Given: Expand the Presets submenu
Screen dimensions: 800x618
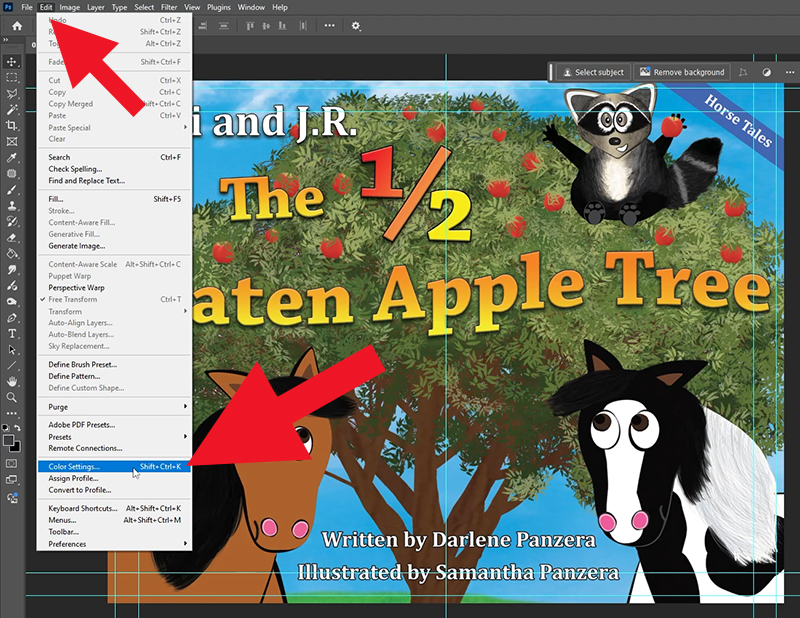Looking at the screenshot, I should click(114, 437).
